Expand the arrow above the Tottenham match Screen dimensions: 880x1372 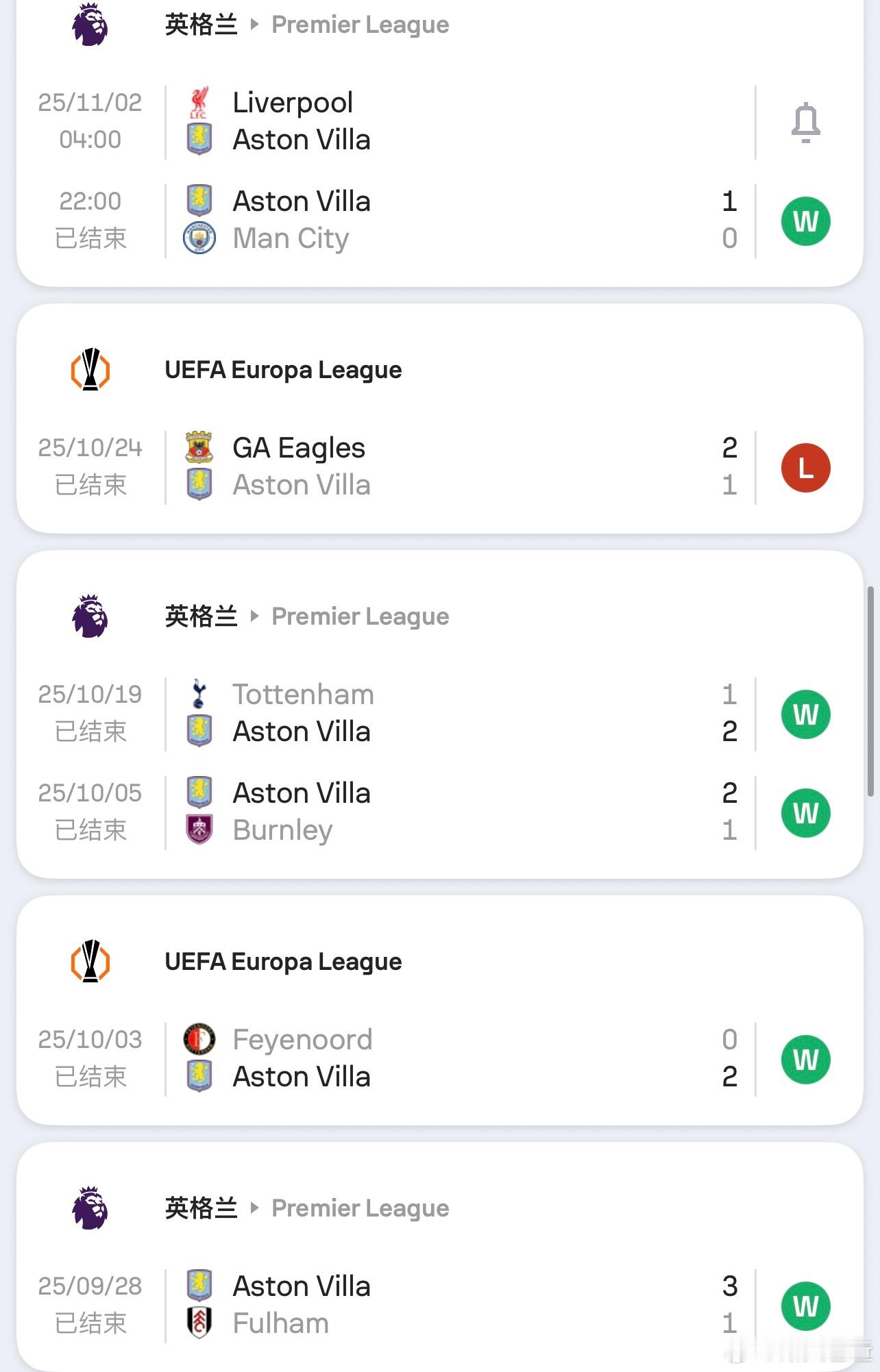(255, 616)
